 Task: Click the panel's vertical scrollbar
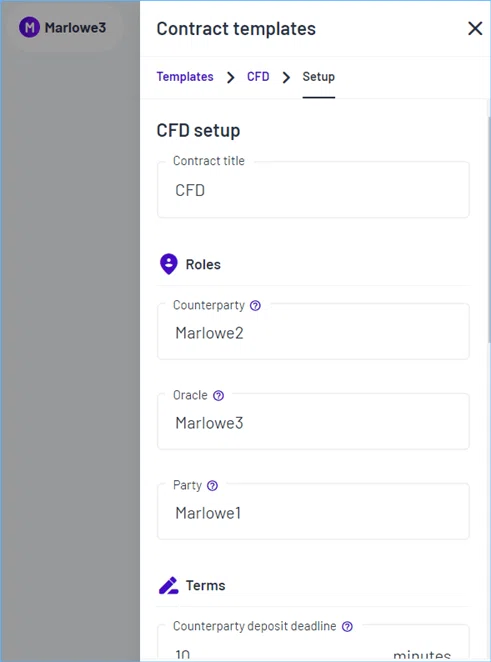pyautogui.click(x=488, y=228)
